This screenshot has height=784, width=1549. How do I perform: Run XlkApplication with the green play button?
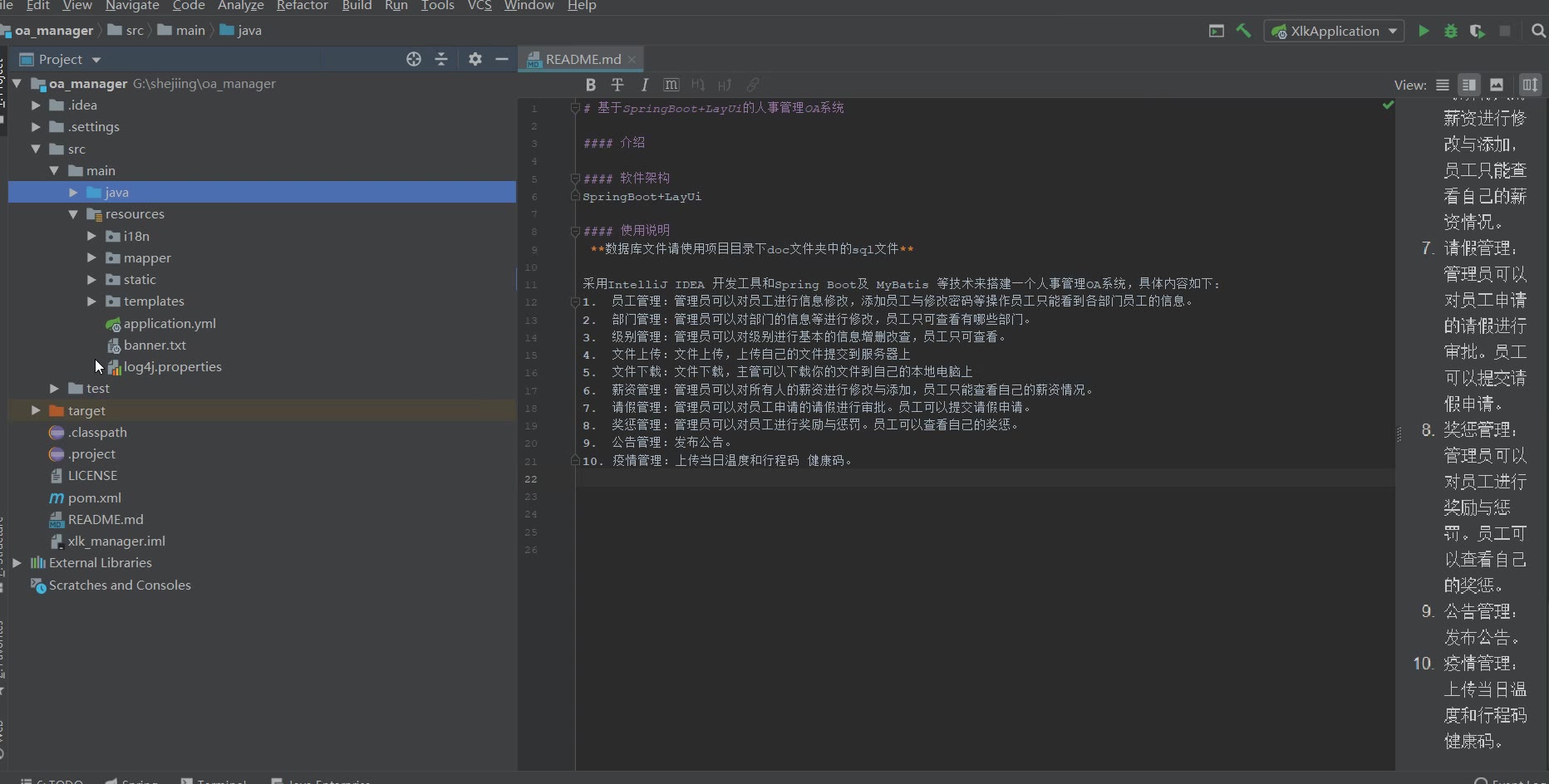click(x=1424, y=31)
